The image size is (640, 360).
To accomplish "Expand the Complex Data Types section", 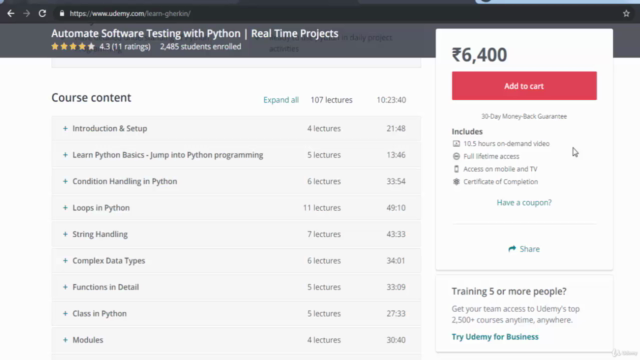I will point(236,261).
